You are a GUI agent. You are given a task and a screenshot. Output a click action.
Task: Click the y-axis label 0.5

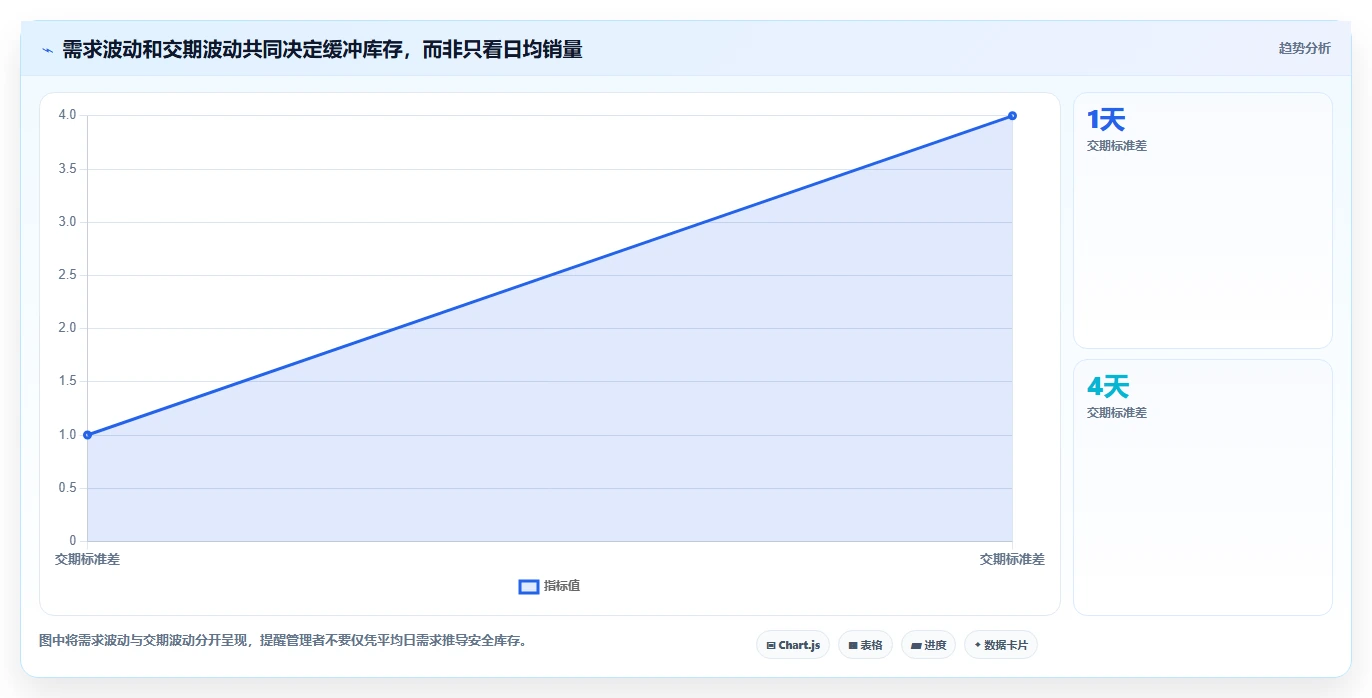pos(68,488)
